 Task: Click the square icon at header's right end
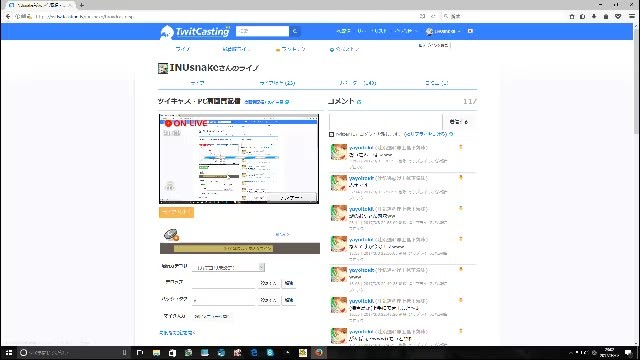pos(470,31)
